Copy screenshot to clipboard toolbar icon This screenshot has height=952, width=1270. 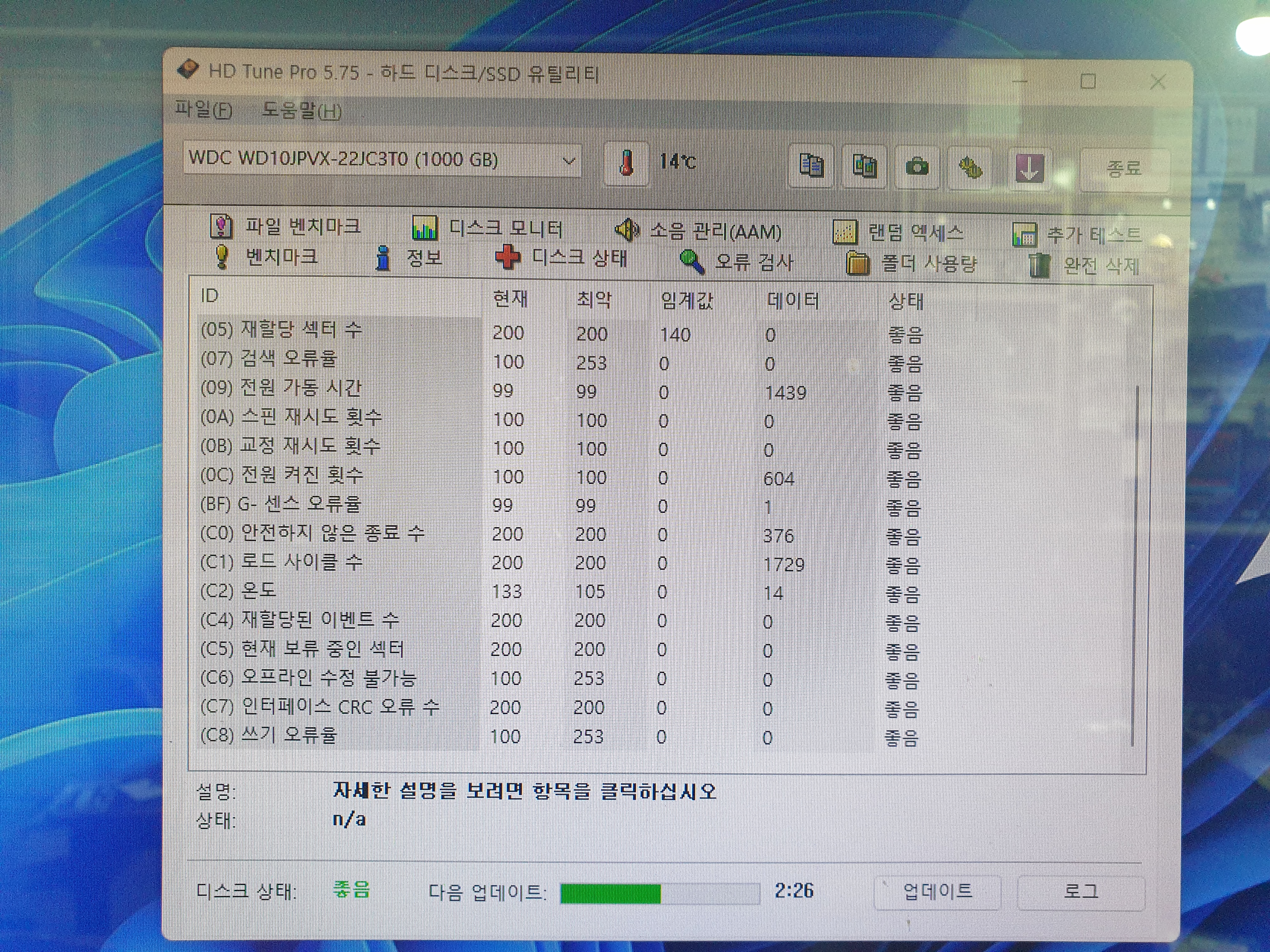[x=864, y=167]
